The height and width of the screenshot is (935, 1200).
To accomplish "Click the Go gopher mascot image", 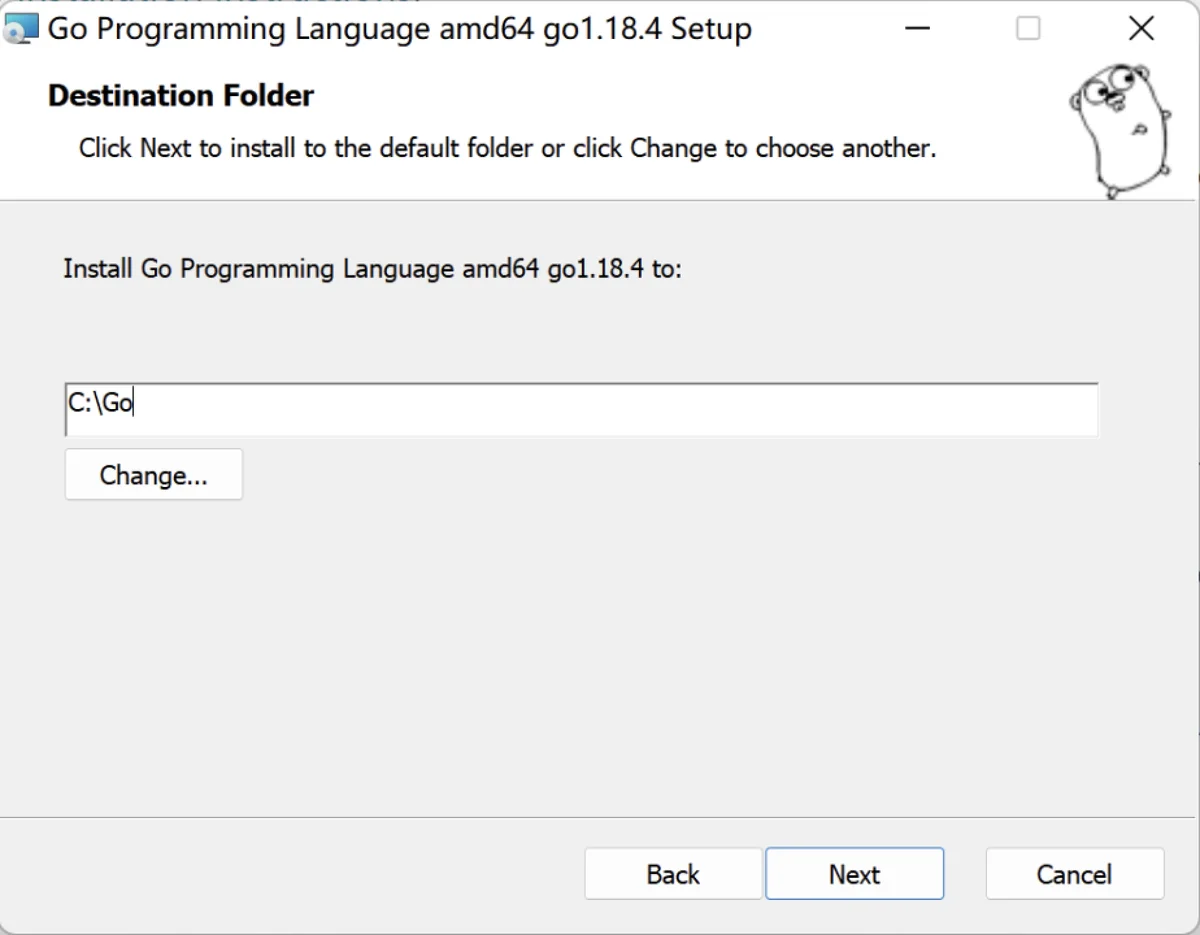I will [x=1120, y=130].
